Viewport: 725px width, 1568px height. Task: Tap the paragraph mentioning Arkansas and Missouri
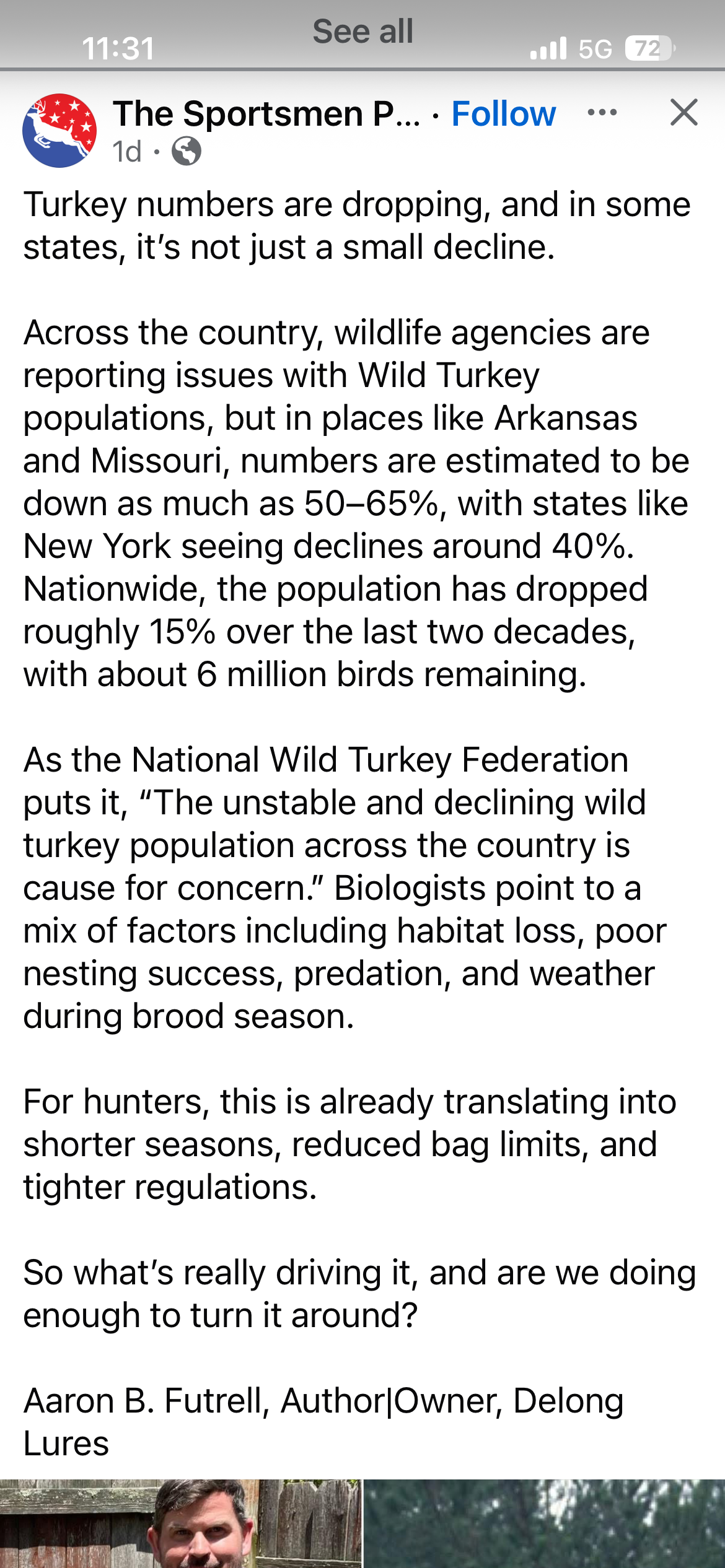coord(357,503)
